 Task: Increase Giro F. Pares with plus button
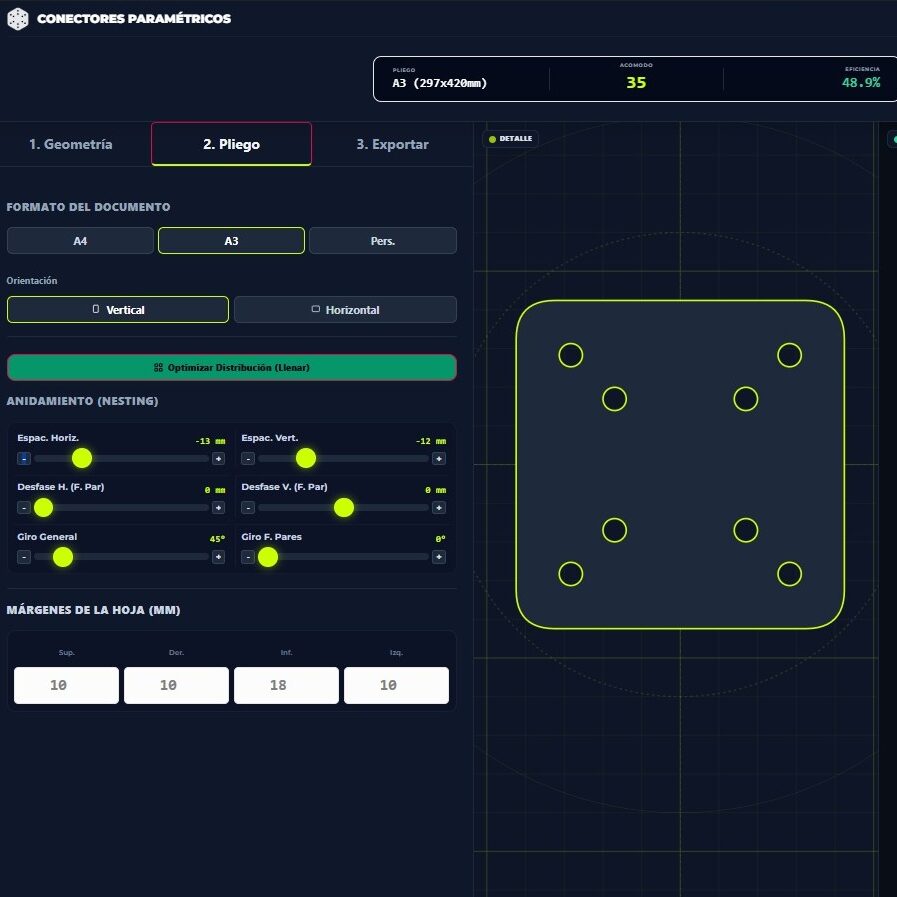tap(439, 557)
